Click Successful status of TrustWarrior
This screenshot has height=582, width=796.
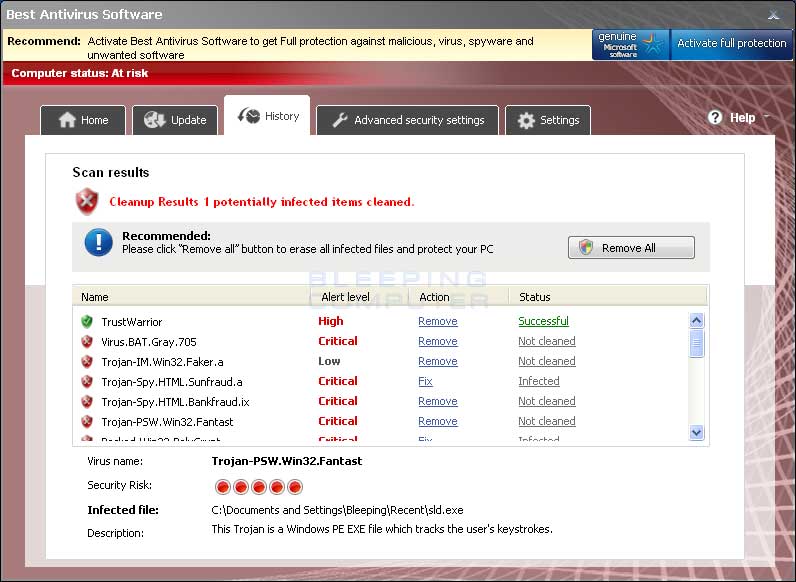(543, 321)
